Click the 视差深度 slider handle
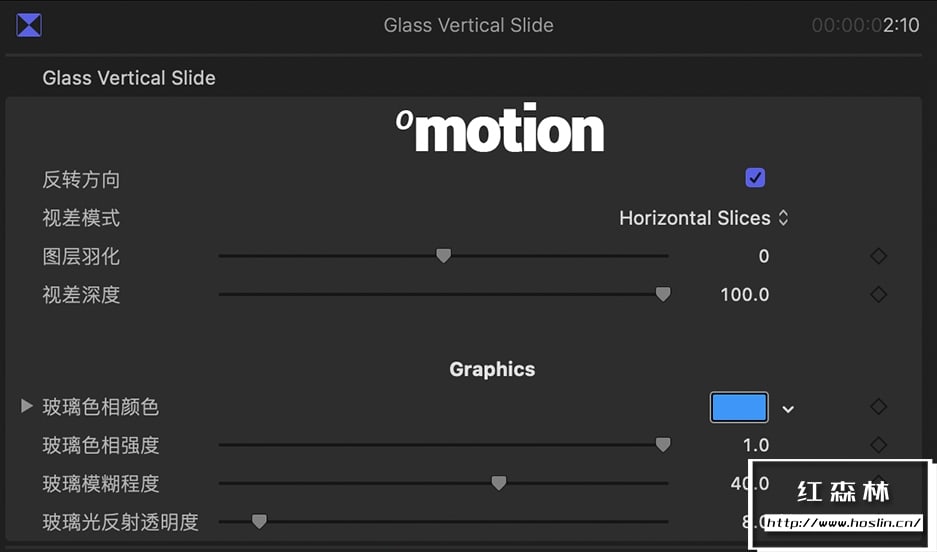The height and width of the screenshot is (552, 937). click(x=662, y=294)
